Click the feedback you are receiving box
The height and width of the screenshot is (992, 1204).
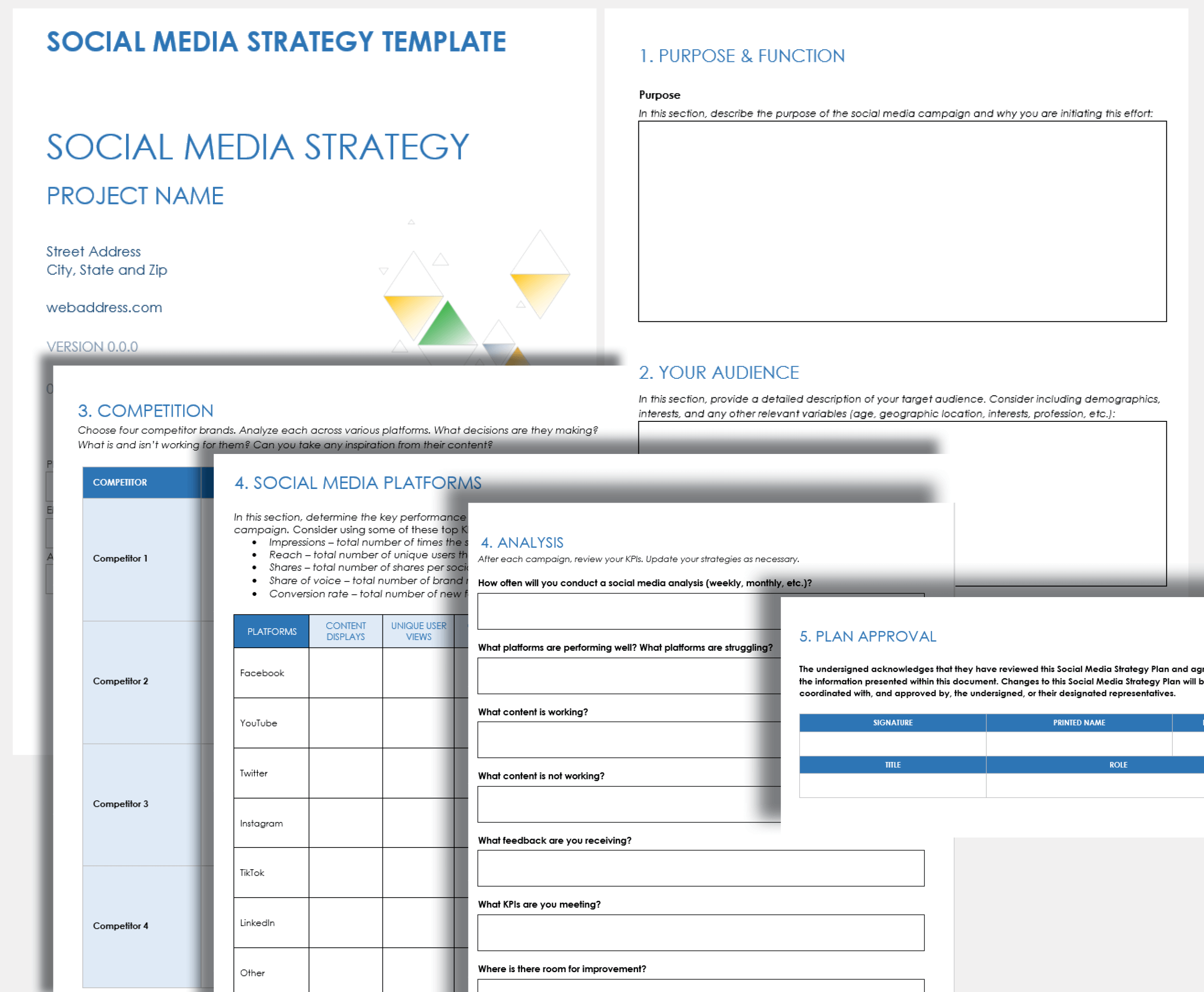pyautogui.click(x=700, y=868)
